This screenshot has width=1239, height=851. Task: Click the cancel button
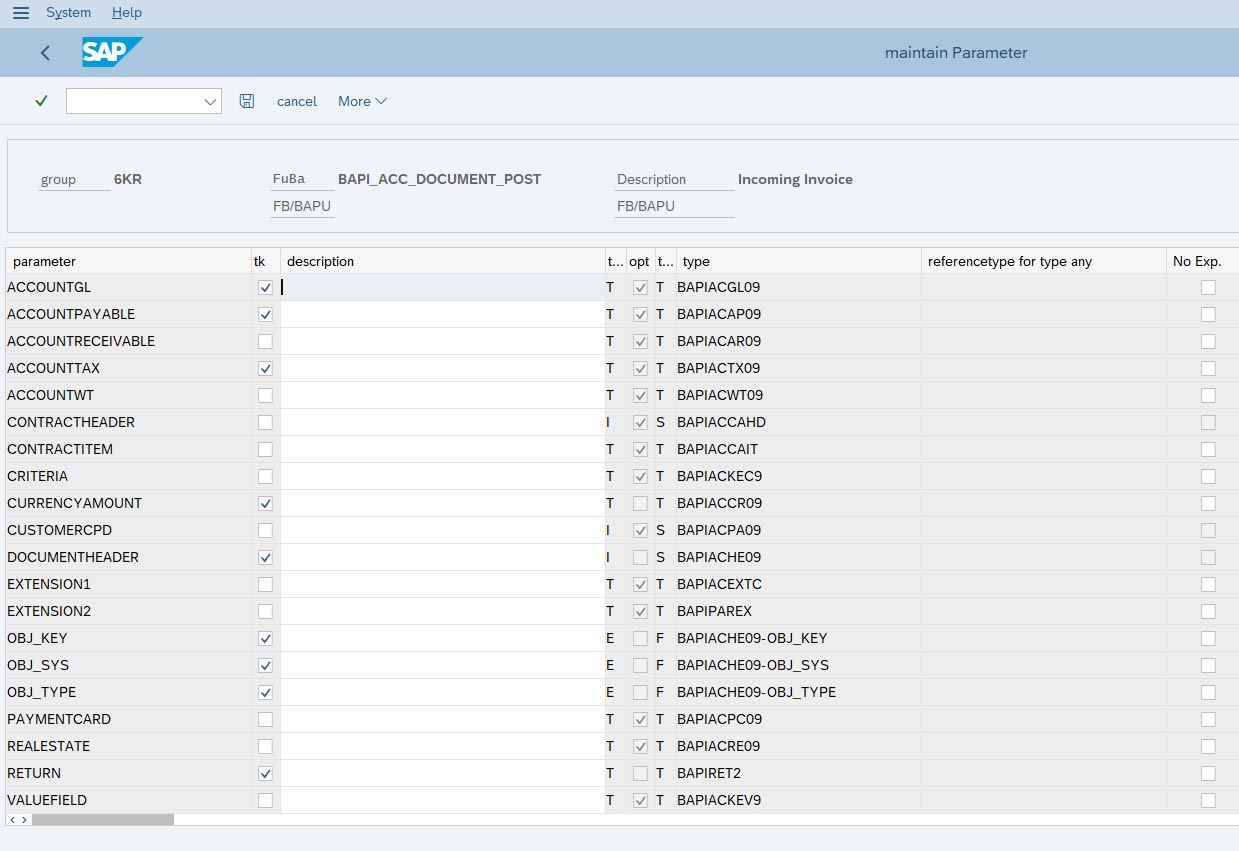coord(297,101)
